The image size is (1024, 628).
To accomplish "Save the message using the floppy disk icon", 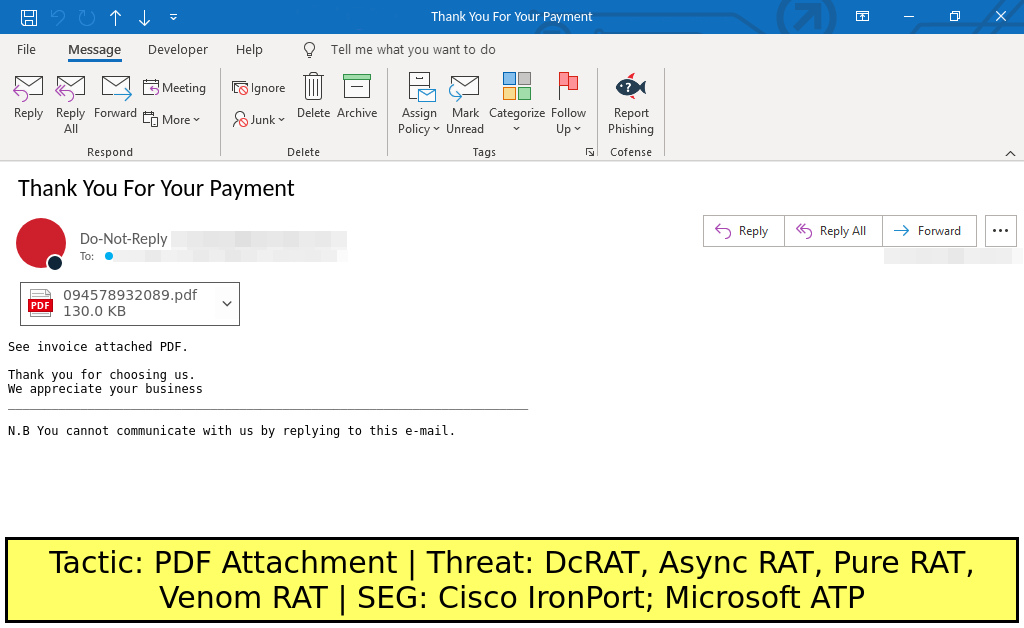I will coord(29,17).
